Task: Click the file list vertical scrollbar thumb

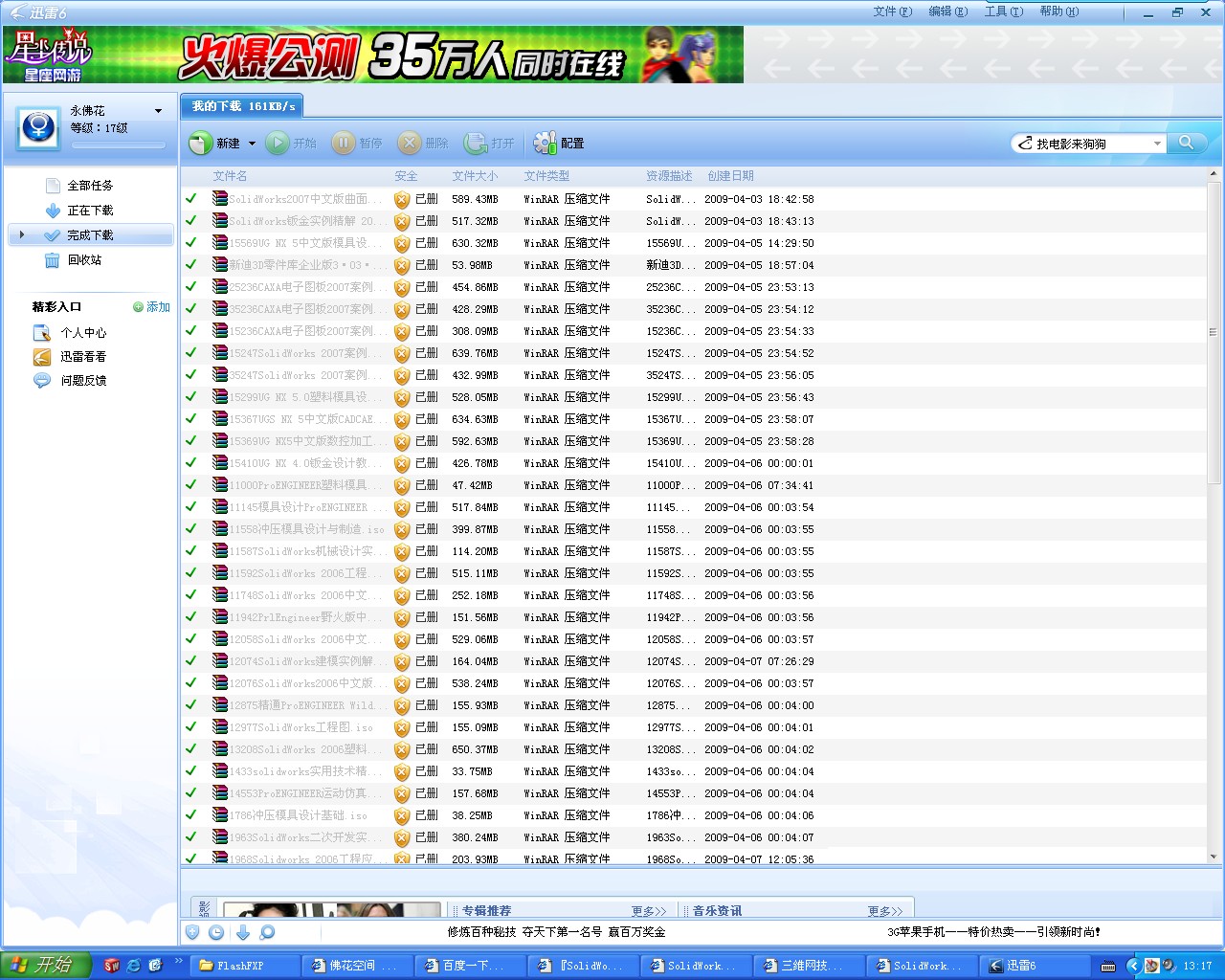Action: [x=1214, y=333]
